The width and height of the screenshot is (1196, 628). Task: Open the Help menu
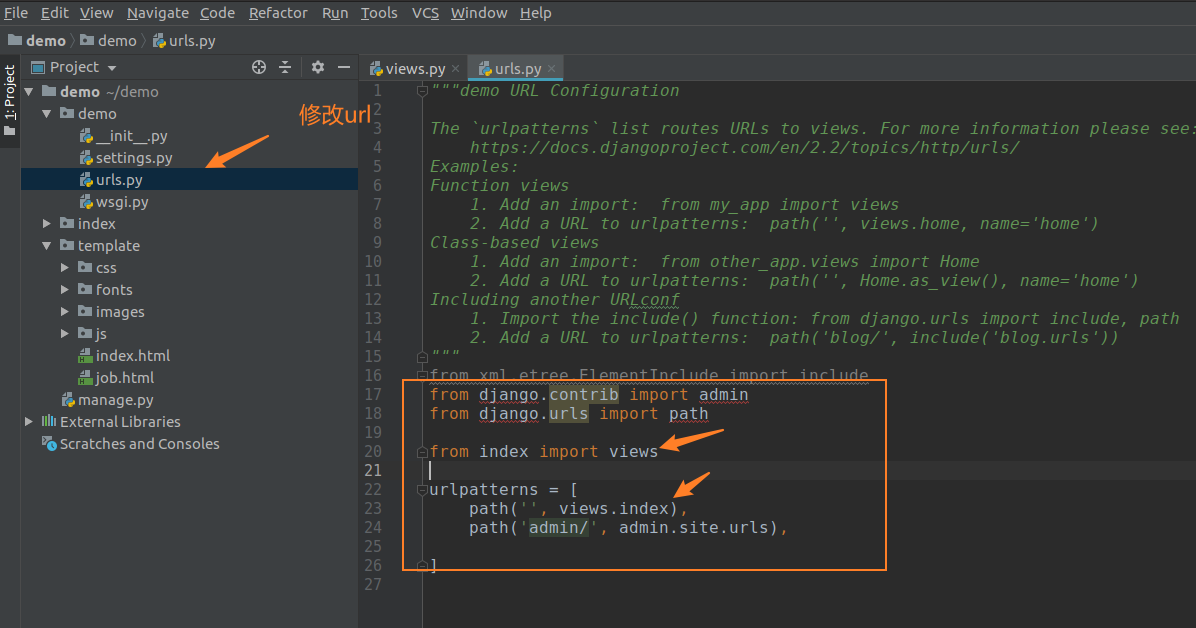(x=535, y=13)
